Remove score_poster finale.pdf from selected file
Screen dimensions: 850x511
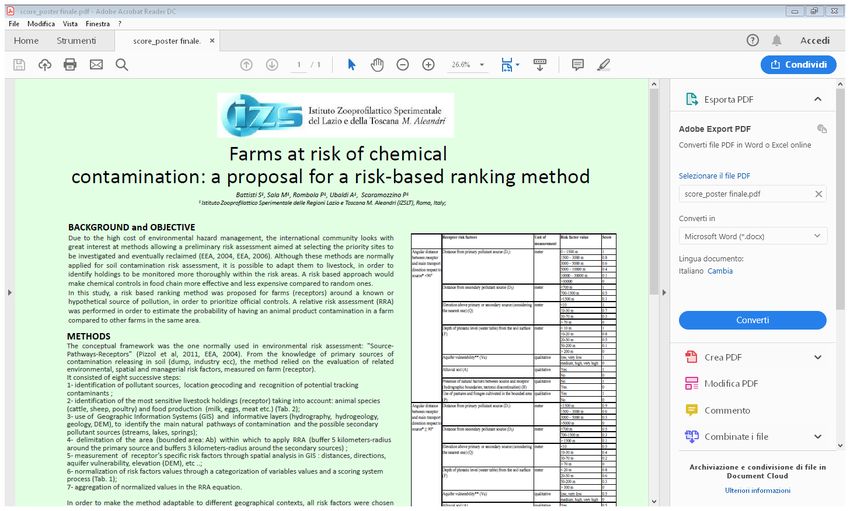tap(818, 194)
